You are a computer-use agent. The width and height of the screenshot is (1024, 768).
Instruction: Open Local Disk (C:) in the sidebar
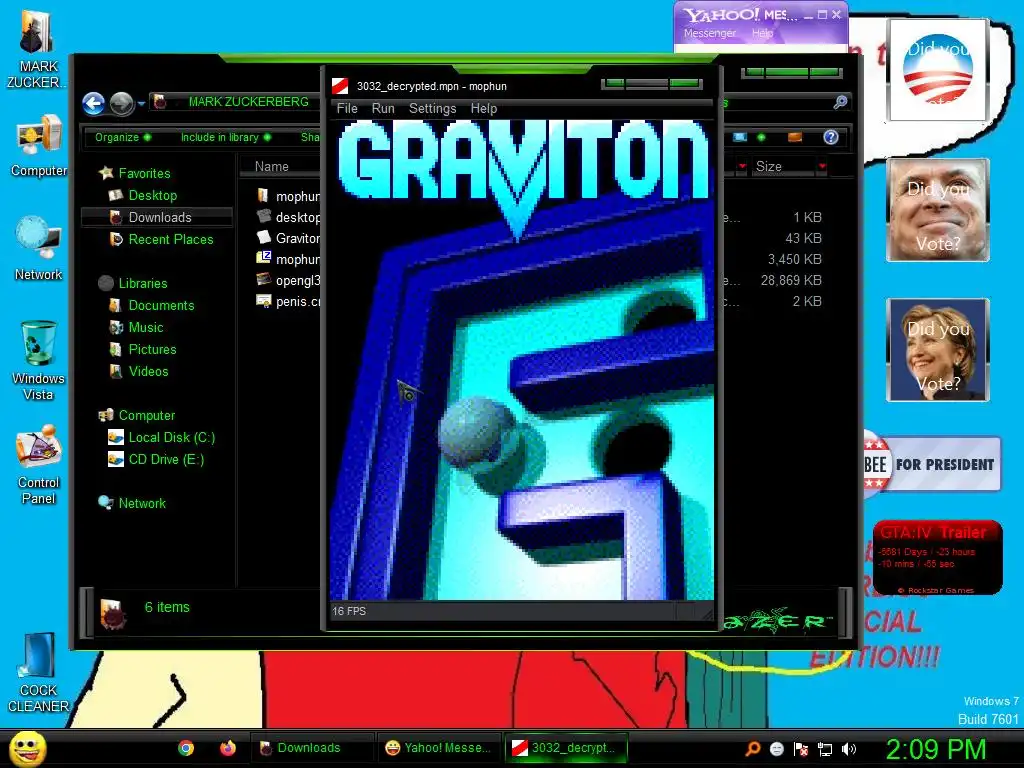171,438
